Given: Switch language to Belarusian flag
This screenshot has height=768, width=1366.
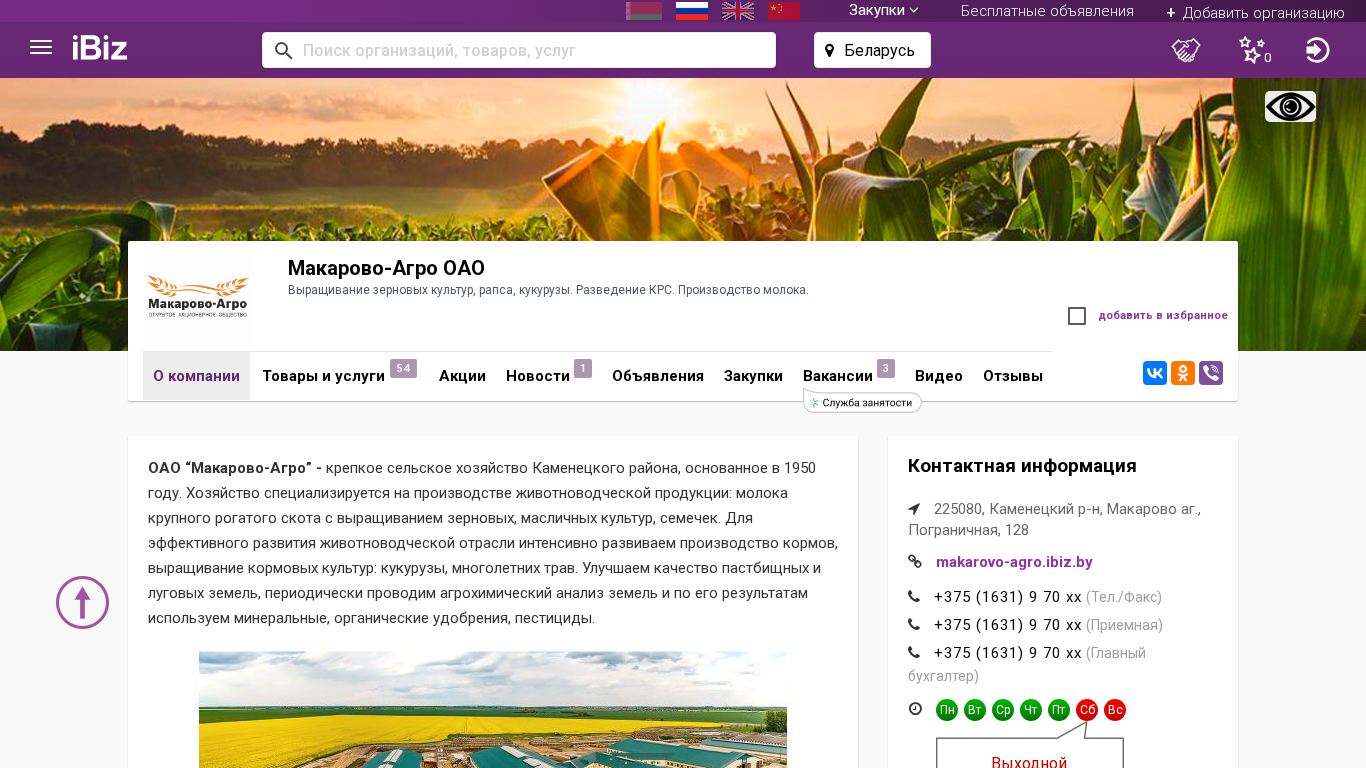Looking at the screenshot, I should 644,11.
